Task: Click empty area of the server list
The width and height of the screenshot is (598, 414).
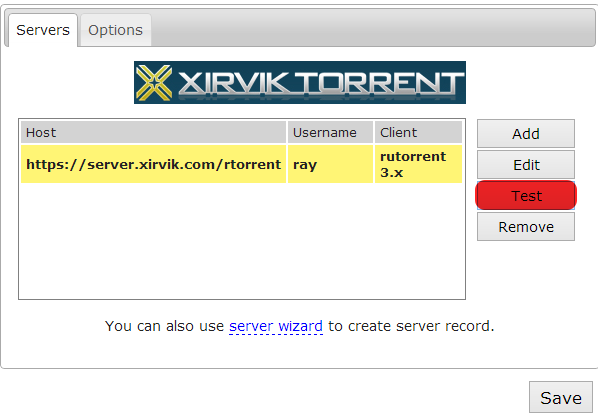Action: point(242,241)
